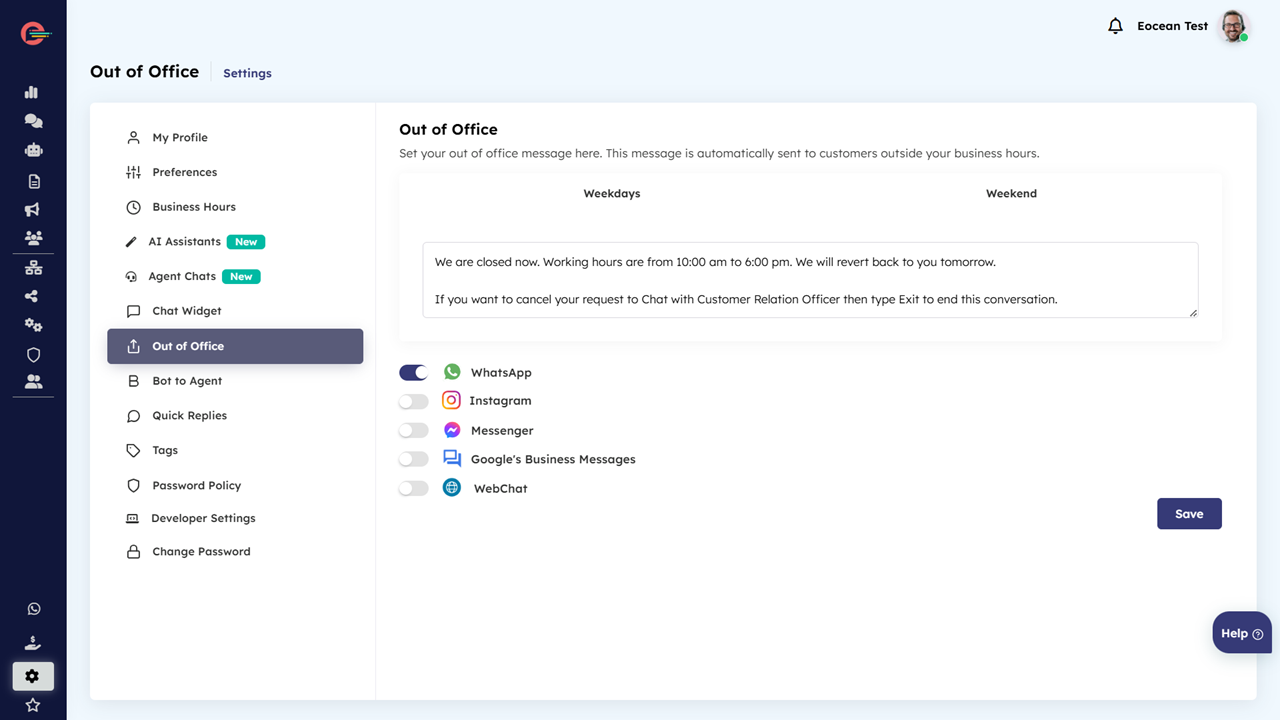Open the WhatsApp icon in left sidebar
This screenshot has width=1280, height=720.
click(x=33, y=609)
